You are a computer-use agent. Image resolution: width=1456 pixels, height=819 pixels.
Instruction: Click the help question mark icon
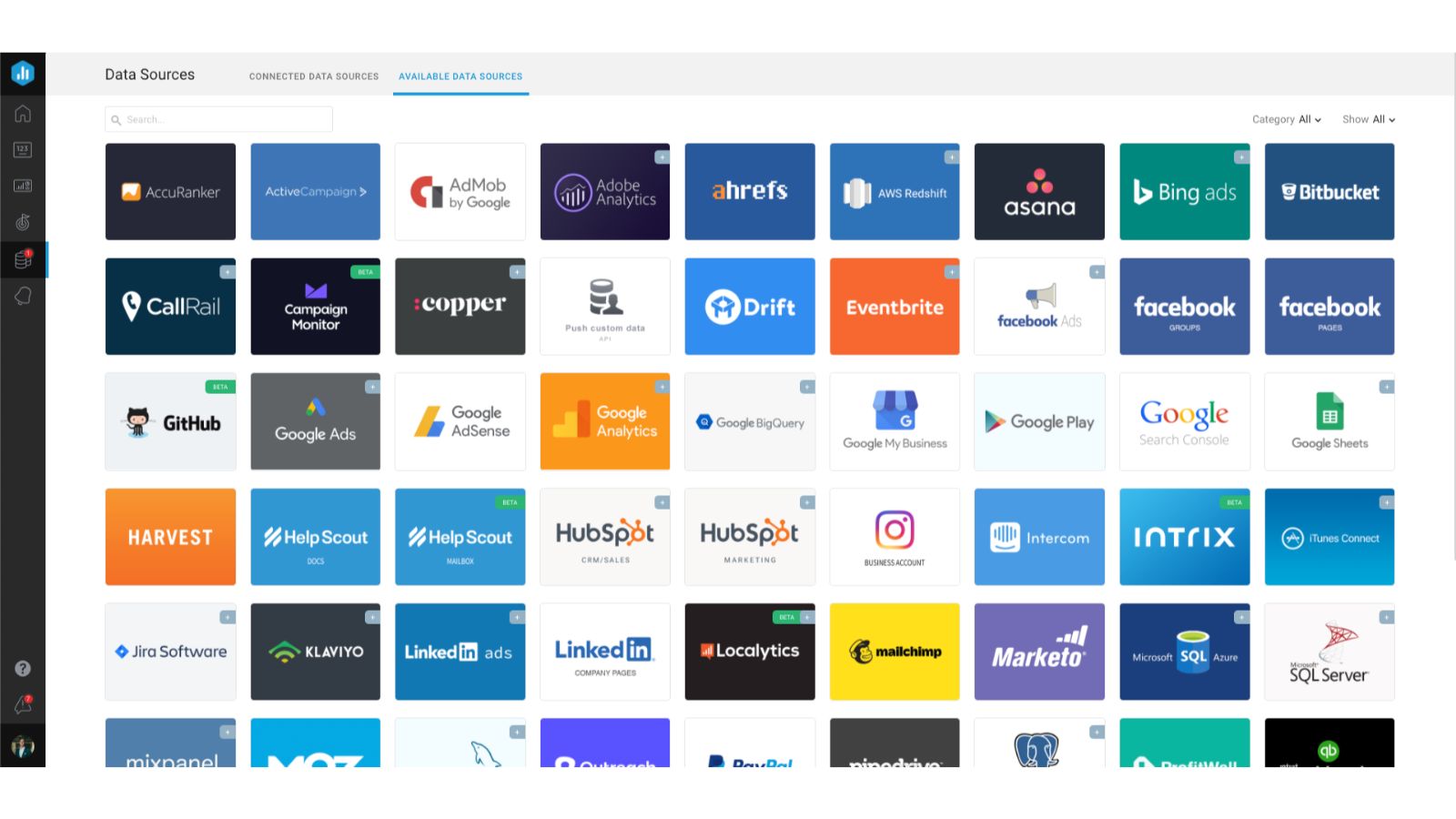pos(22,668)
